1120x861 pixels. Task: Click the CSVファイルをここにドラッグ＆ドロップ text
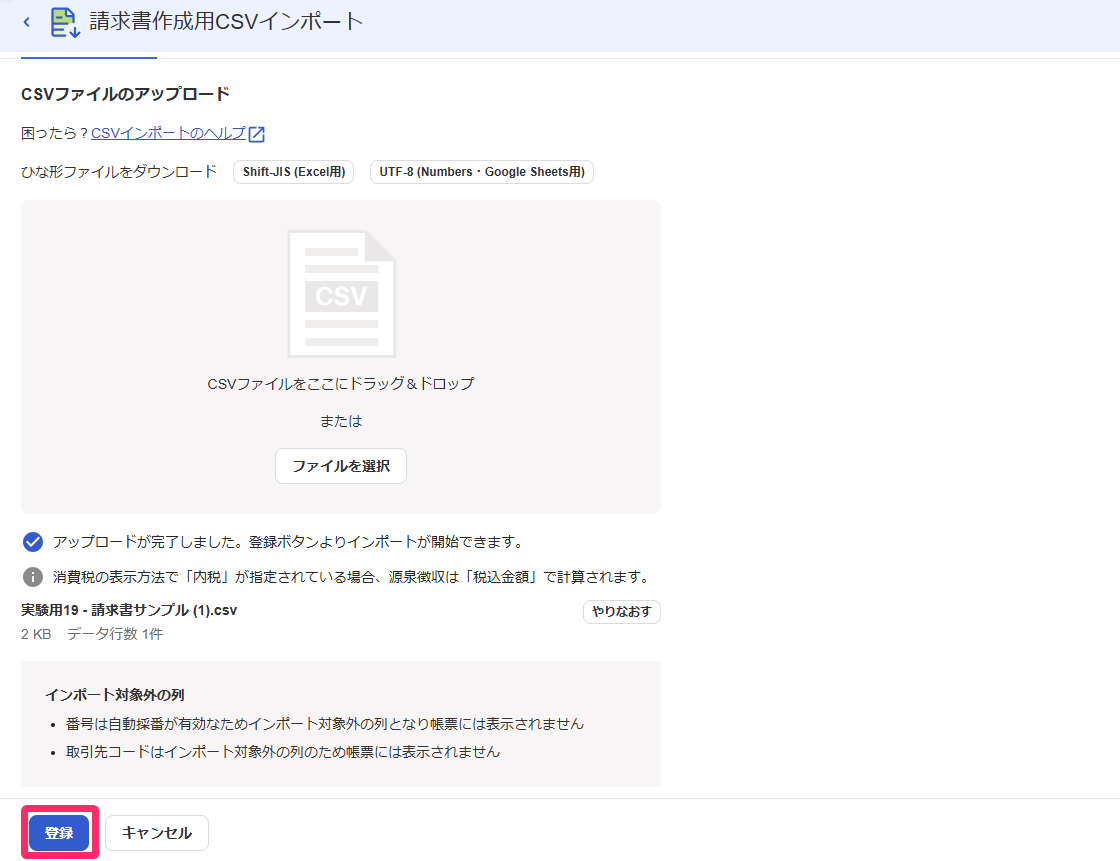[x=341, y=384]
